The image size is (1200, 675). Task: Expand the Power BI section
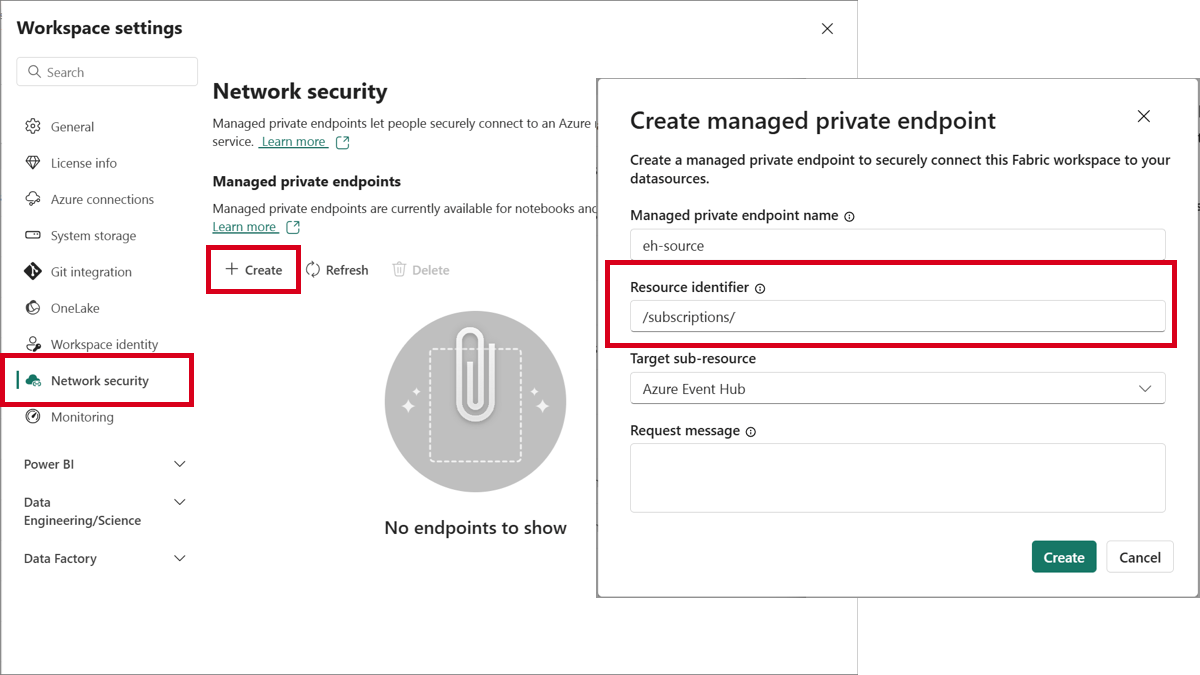[180, 464]
